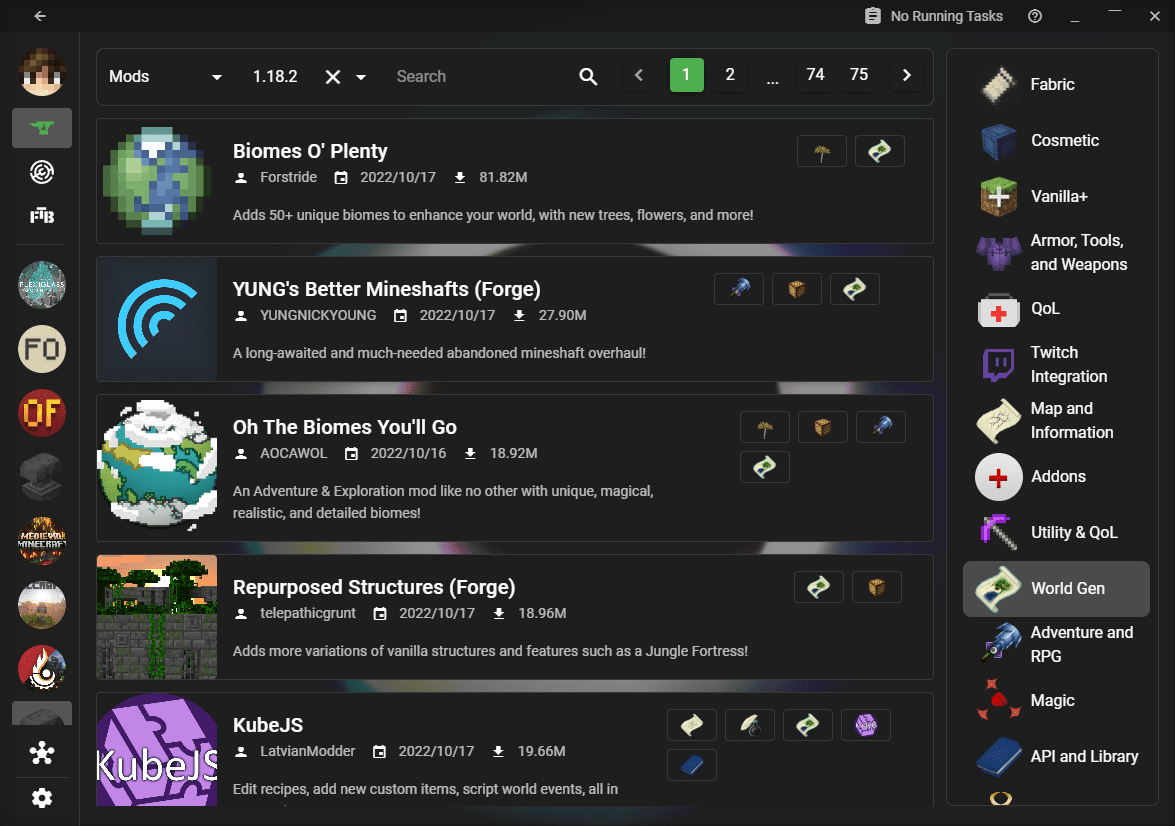Click the map tag on Repurposed Structures

pos(819,587)
